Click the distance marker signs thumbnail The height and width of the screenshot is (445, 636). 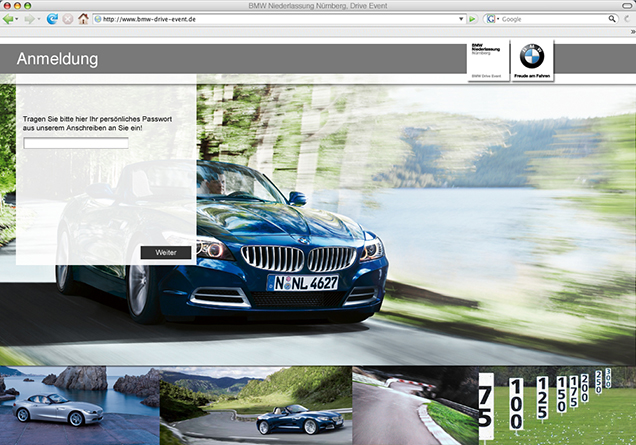pos(555,406)
